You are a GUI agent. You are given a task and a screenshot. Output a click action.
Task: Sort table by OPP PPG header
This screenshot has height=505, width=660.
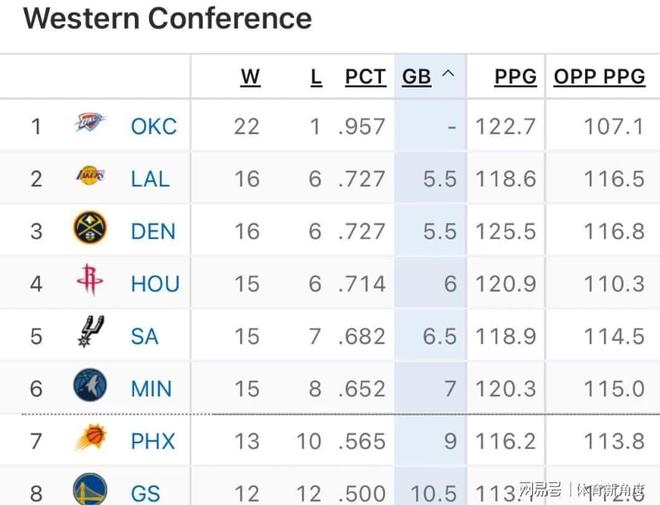tap(599, 77)
